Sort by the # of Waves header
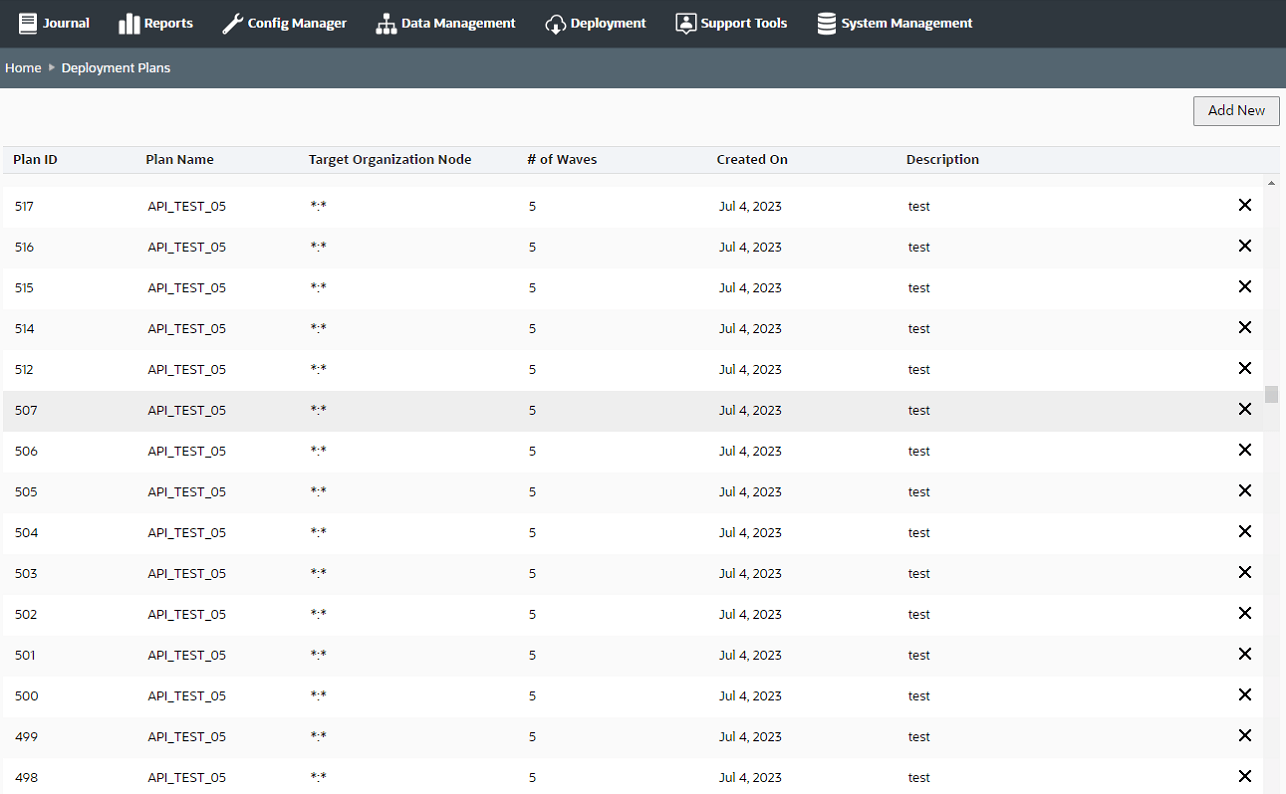The width and height of the screenshot is (1286, 794). coord(562,160)
